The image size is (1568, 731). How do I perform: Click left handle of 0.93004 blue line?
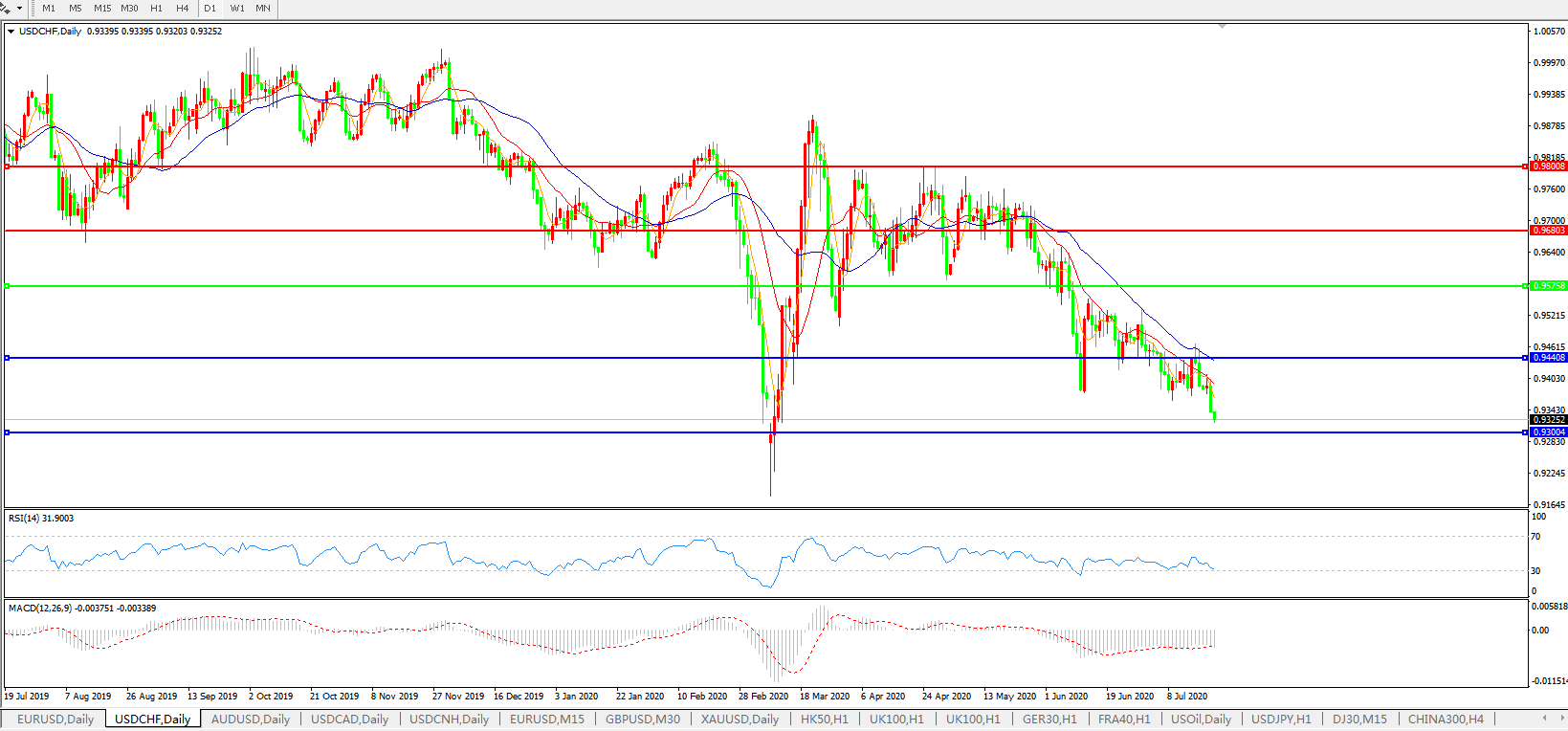click(x=7, y=432)
